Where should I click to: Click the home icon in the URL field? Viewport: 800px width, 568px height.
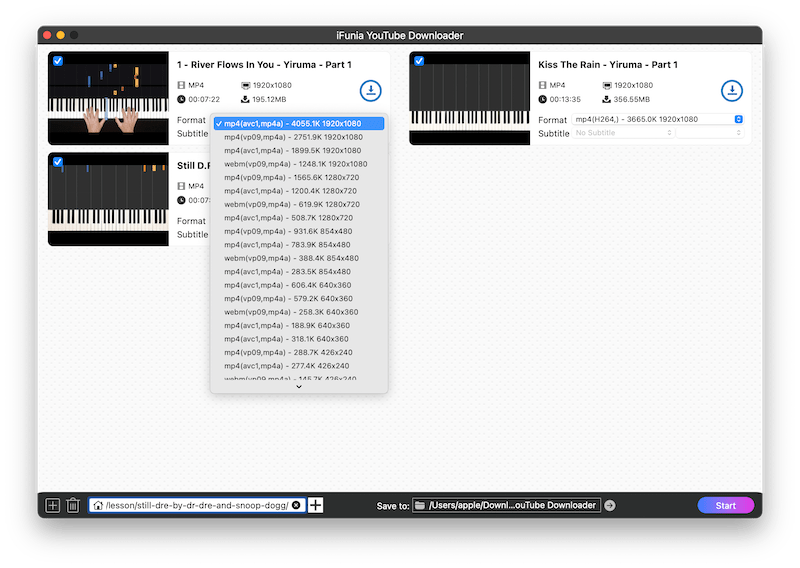click(x=98, y=505)
